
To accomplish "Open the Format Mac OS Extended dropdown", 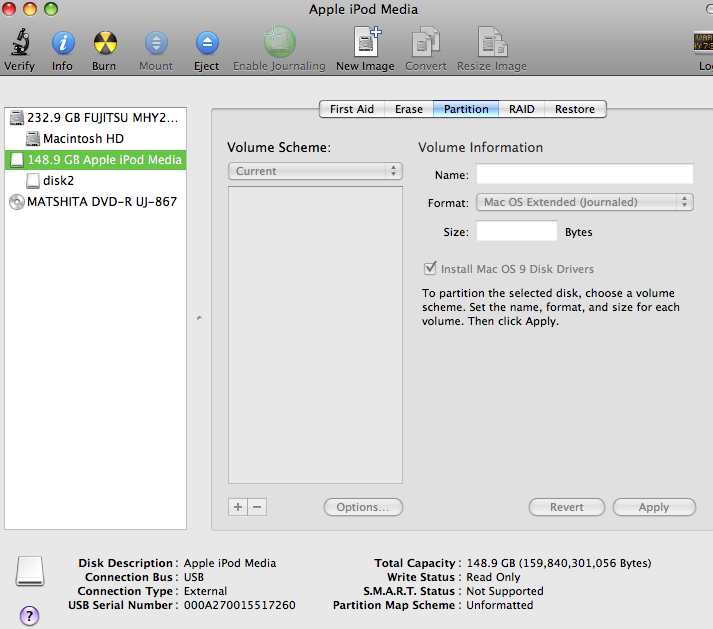I will click(x=585, y=202).
